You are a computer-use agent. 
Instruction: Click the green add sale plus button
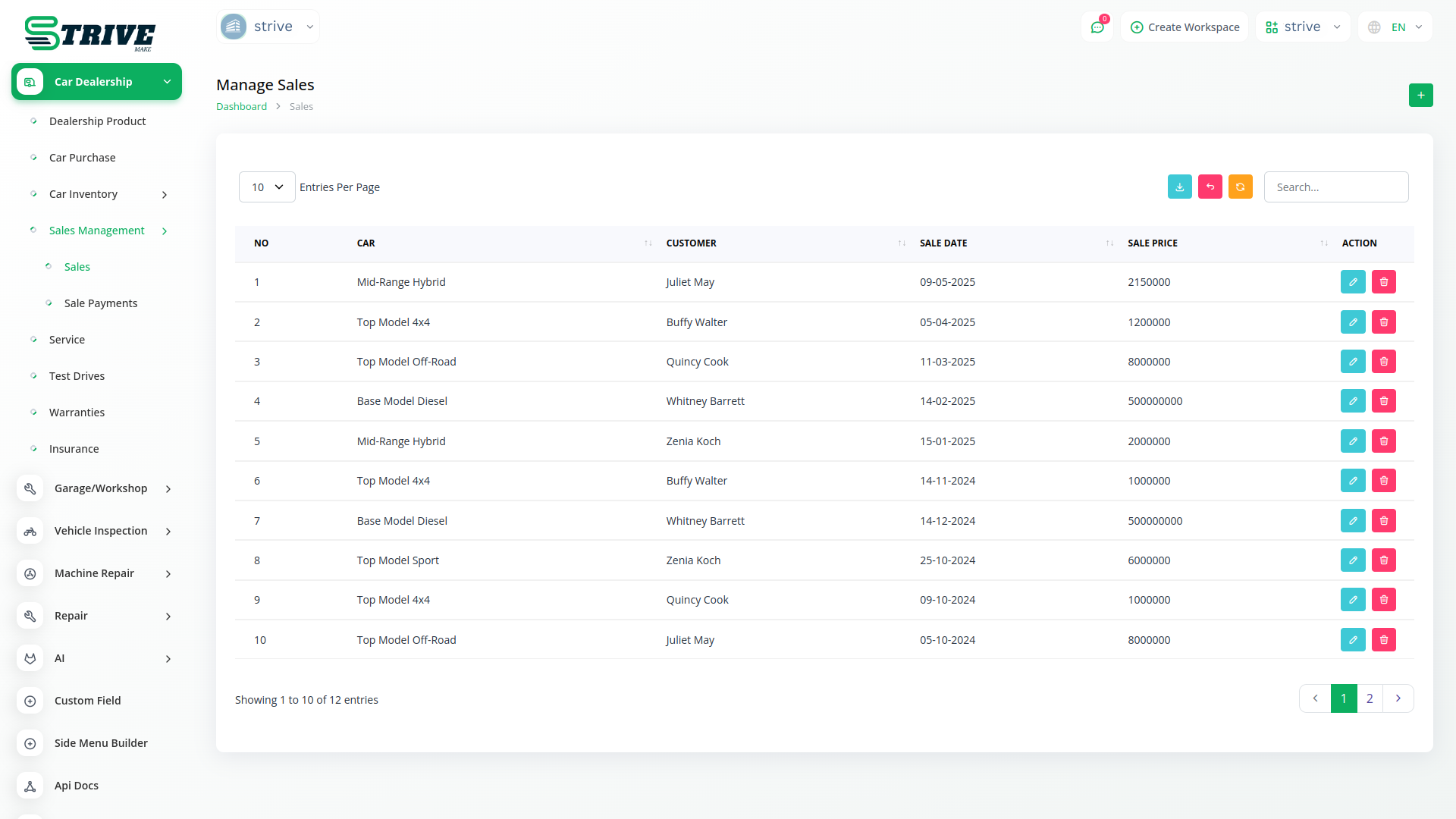(1420, 96)
